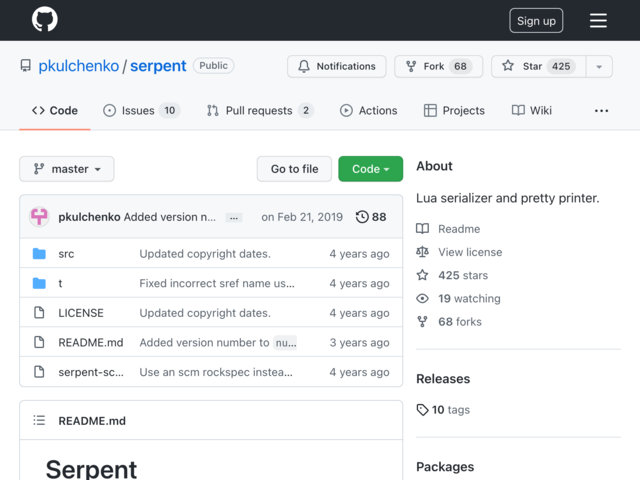640x480 pixels.
Task: Click the Notifications bell button
Action: [337, 67]
